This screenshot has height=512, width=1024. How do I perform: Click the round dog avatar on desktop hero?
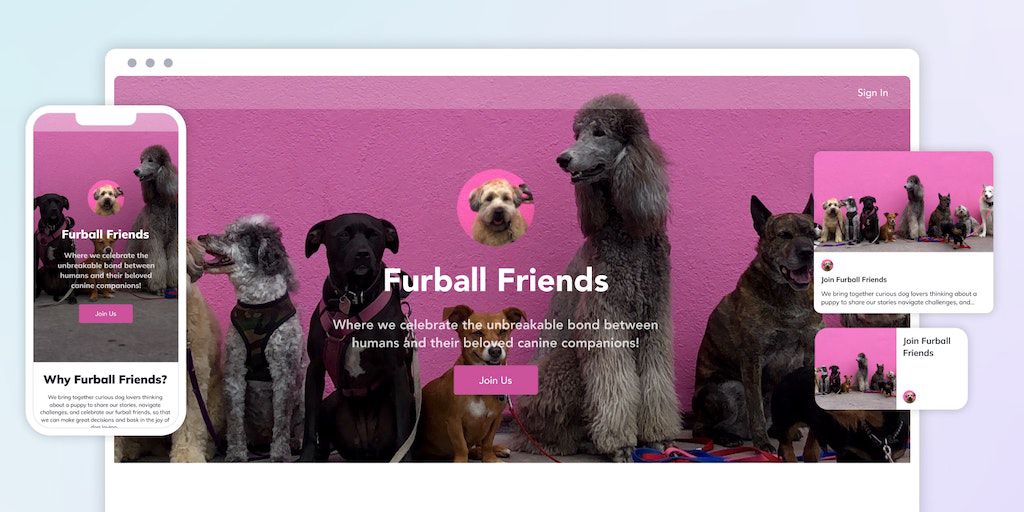click(x=496, y=208)
